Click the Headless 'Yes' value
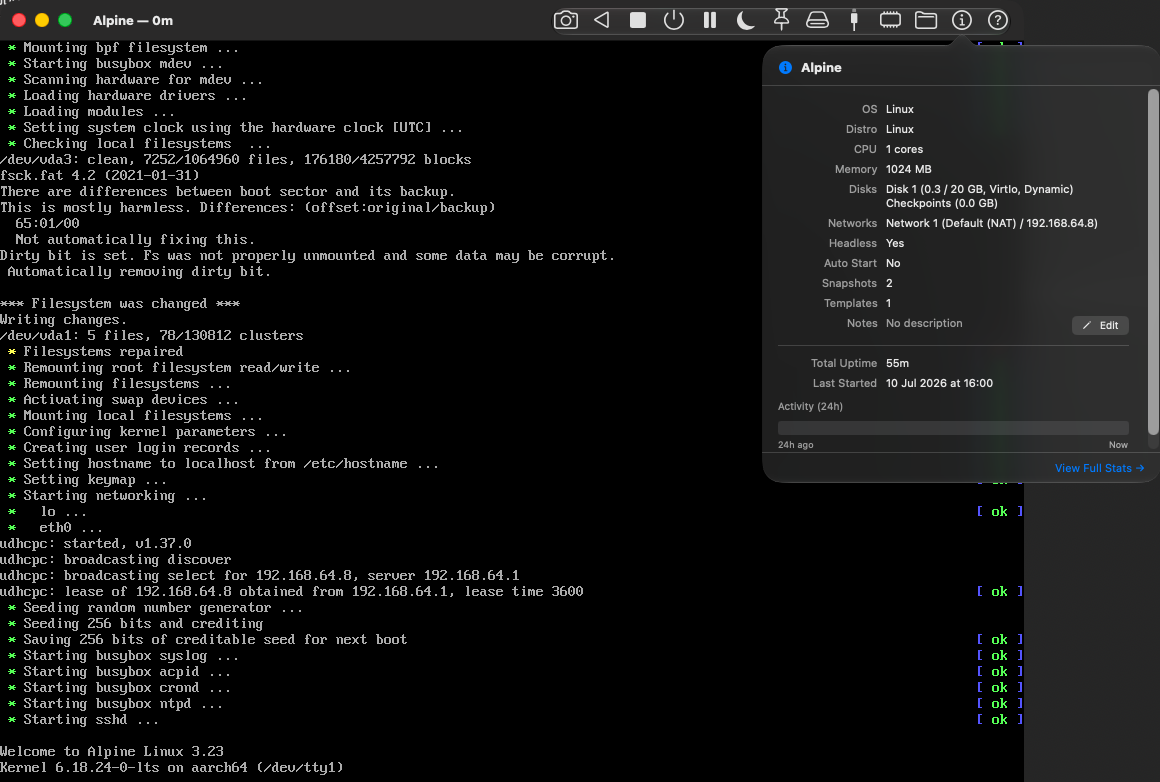The image size is (1160, 782). [895, 243]
